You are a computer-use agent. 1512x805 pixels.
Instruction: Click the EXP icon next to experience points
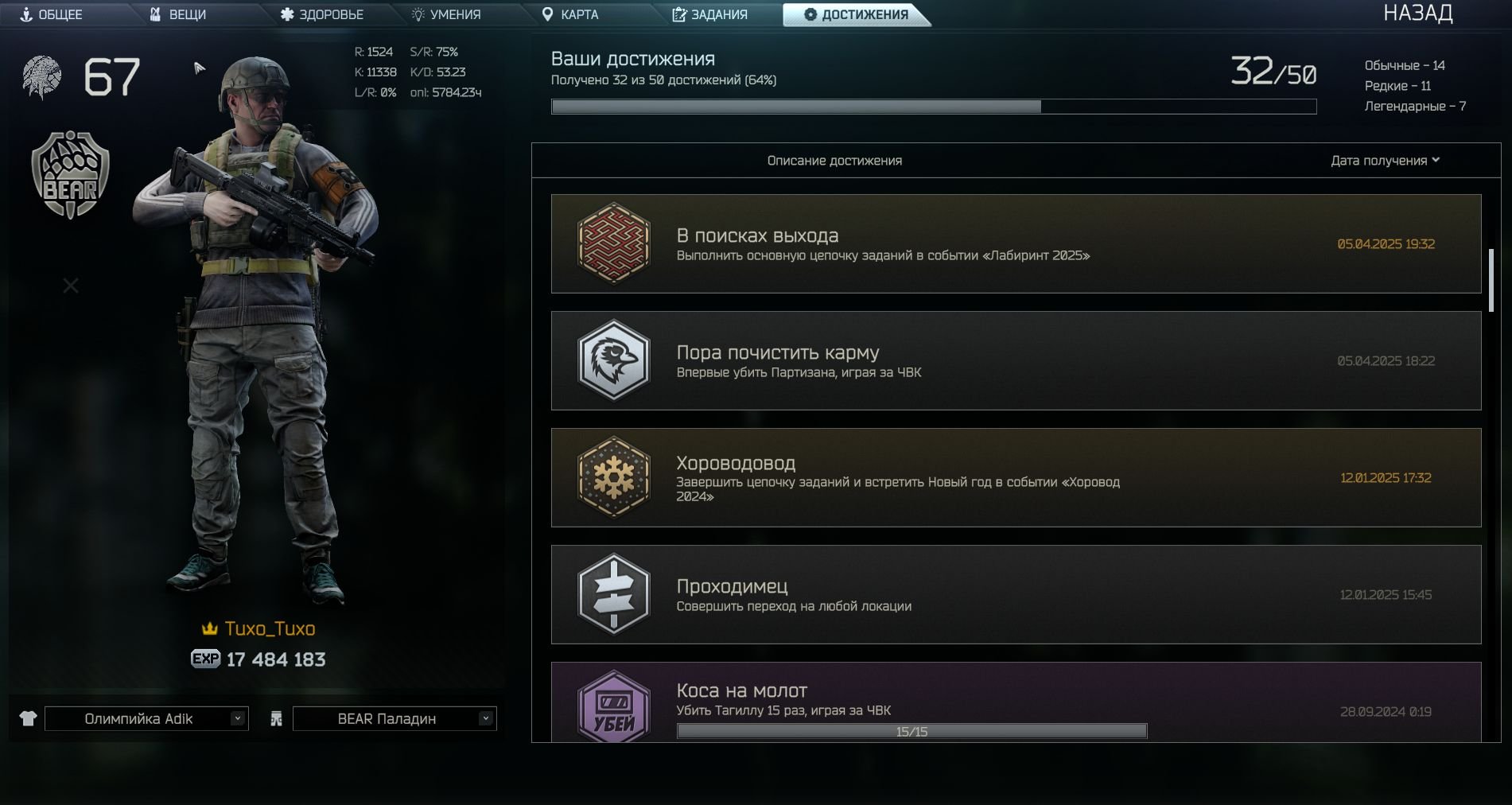[205, 659]
